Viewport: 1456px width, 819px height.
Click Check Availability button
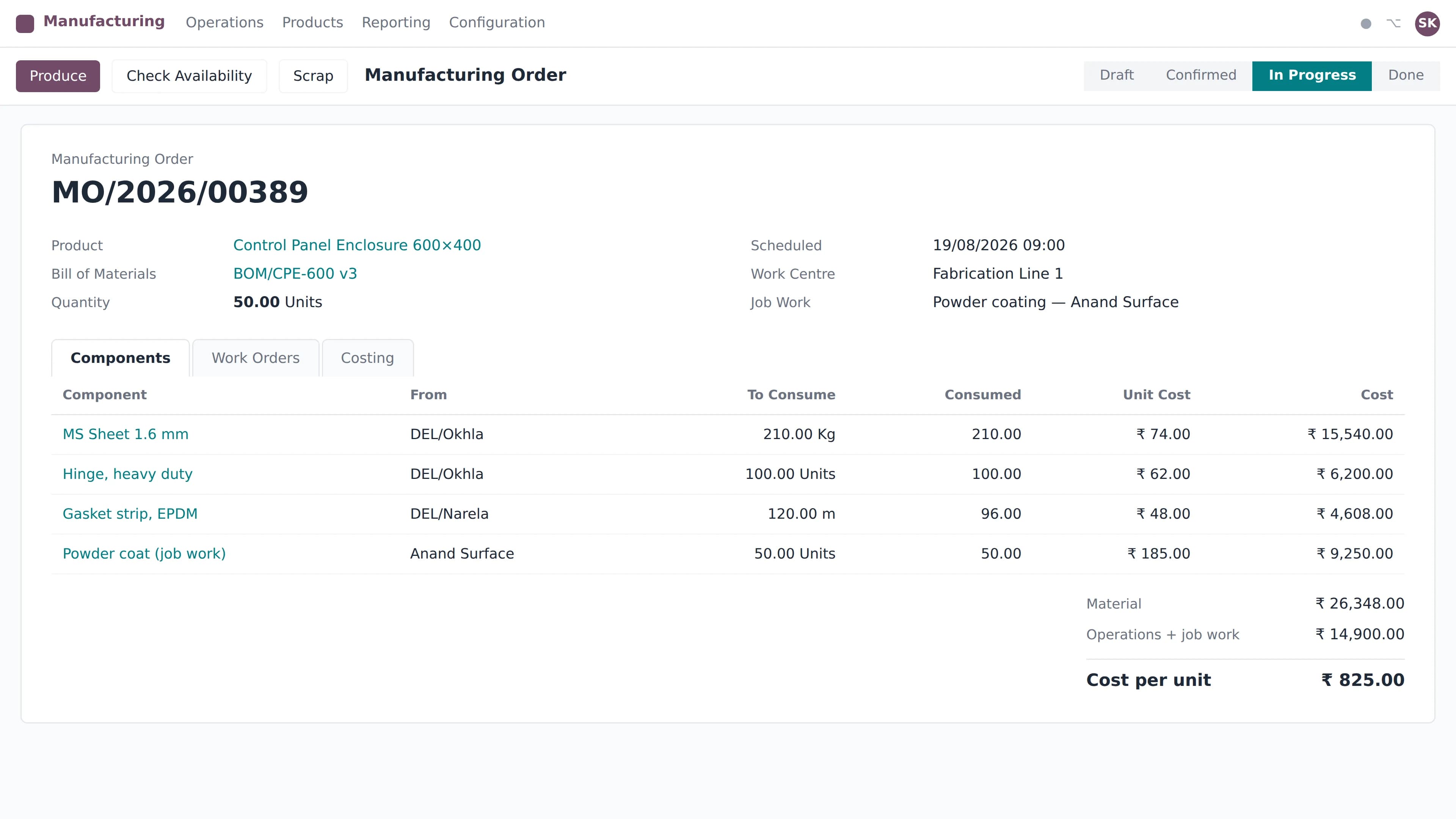[189, 76]
